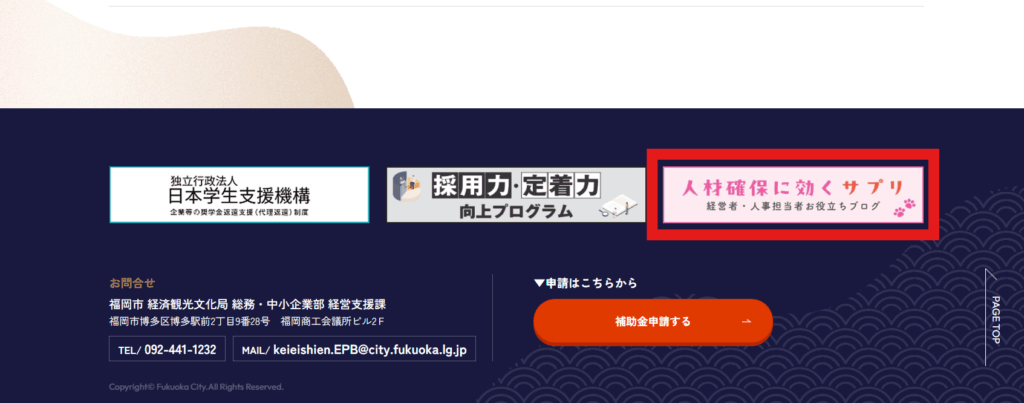Jump up using the PAGE TOP link

click(996, 319)
